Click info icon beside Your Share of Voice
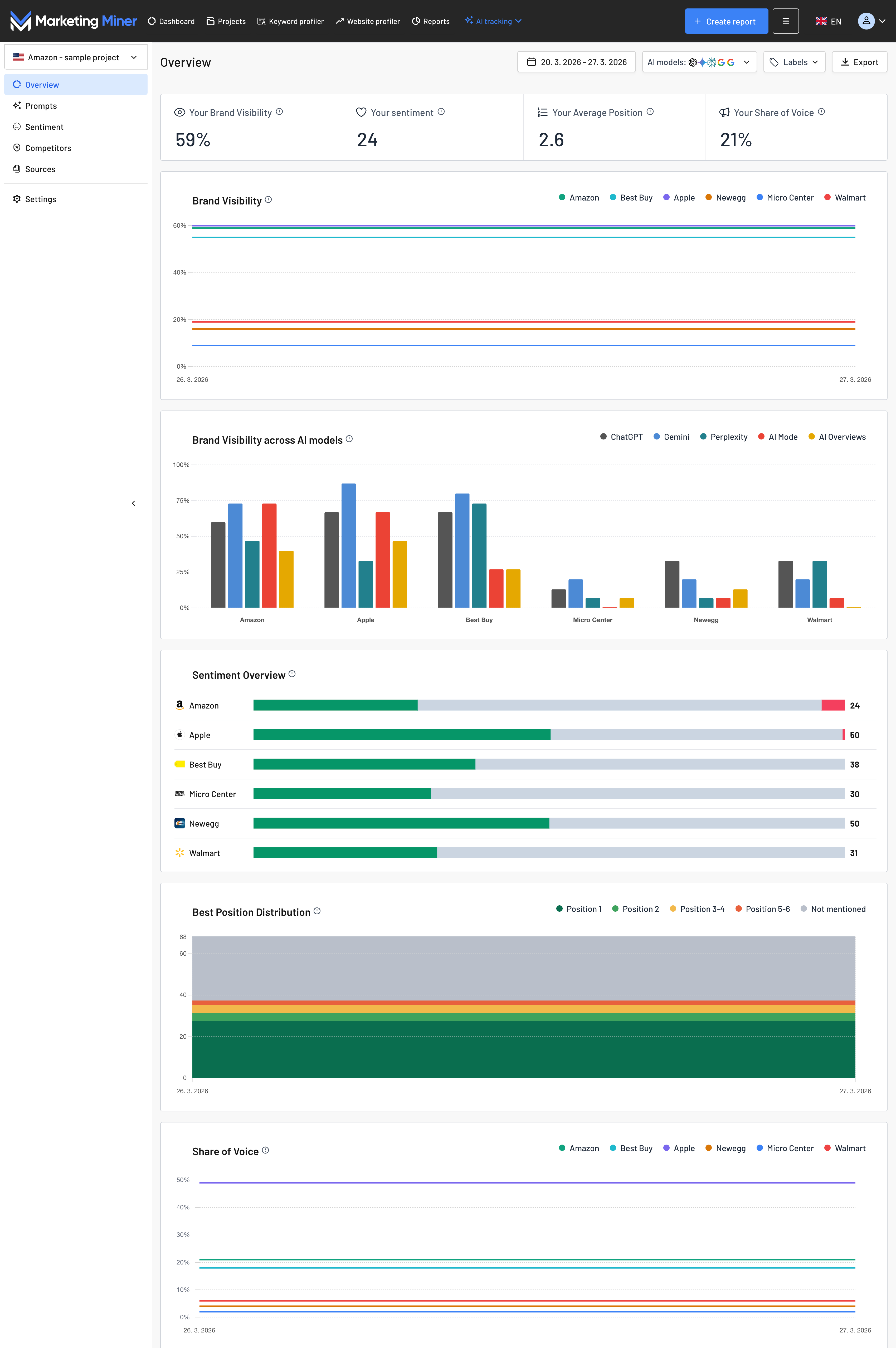 821,112
